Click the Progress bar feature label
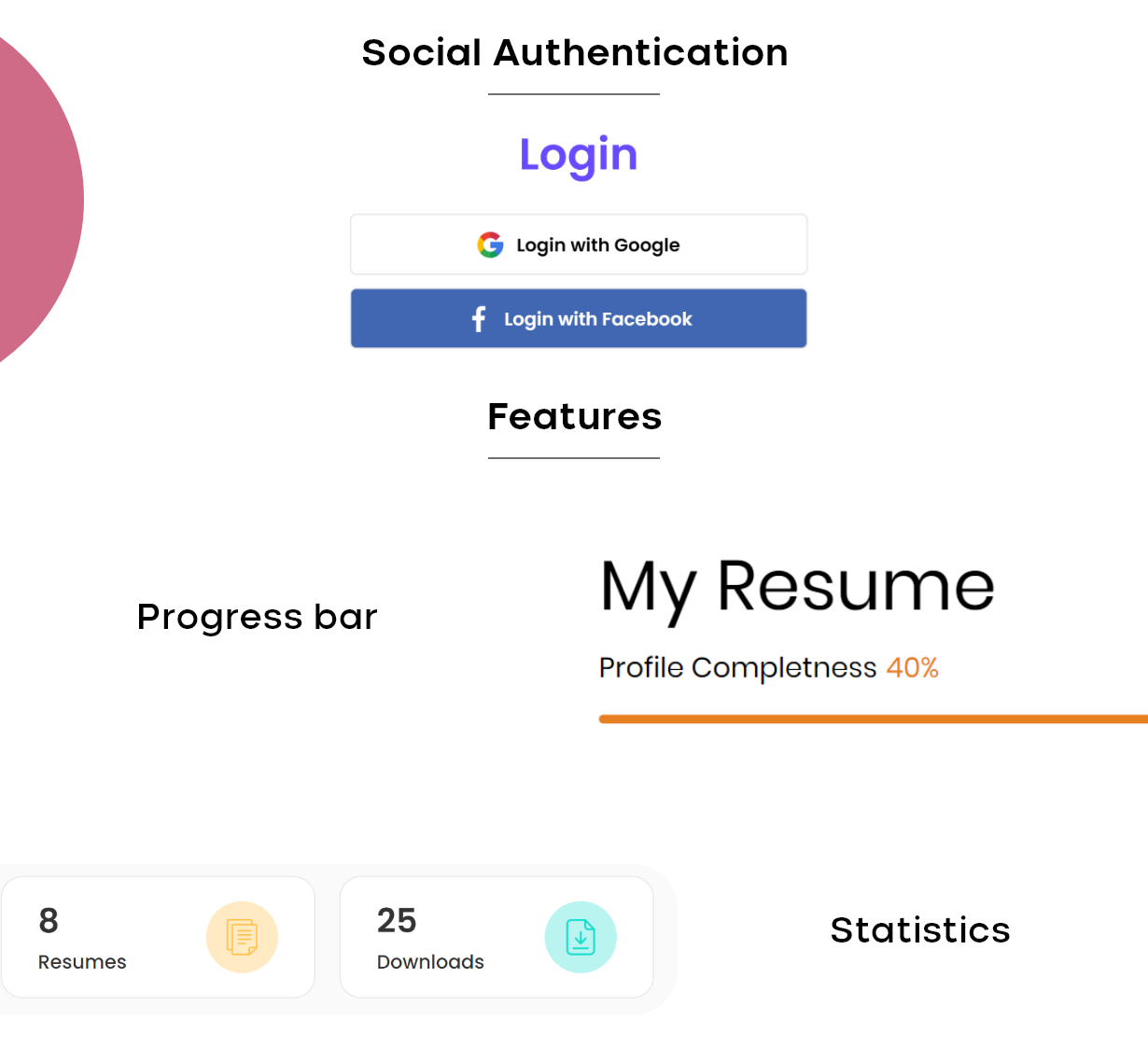 (258, 617)
